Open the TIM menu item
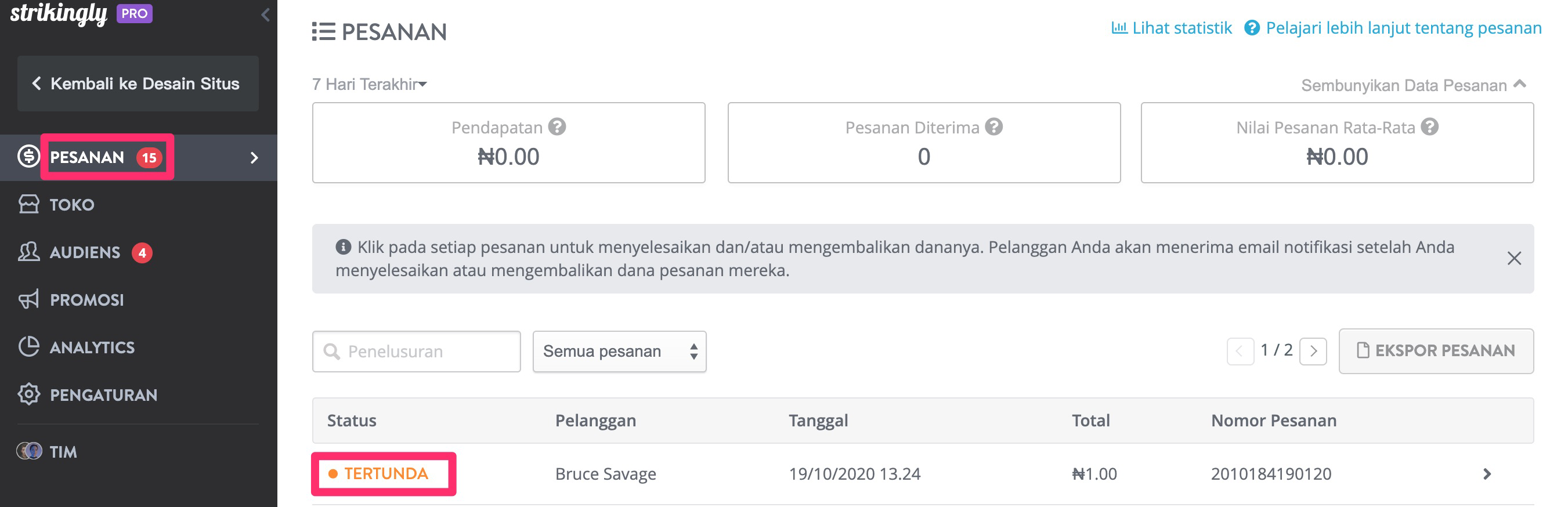1568x507 pixels. tap(63, 452)
